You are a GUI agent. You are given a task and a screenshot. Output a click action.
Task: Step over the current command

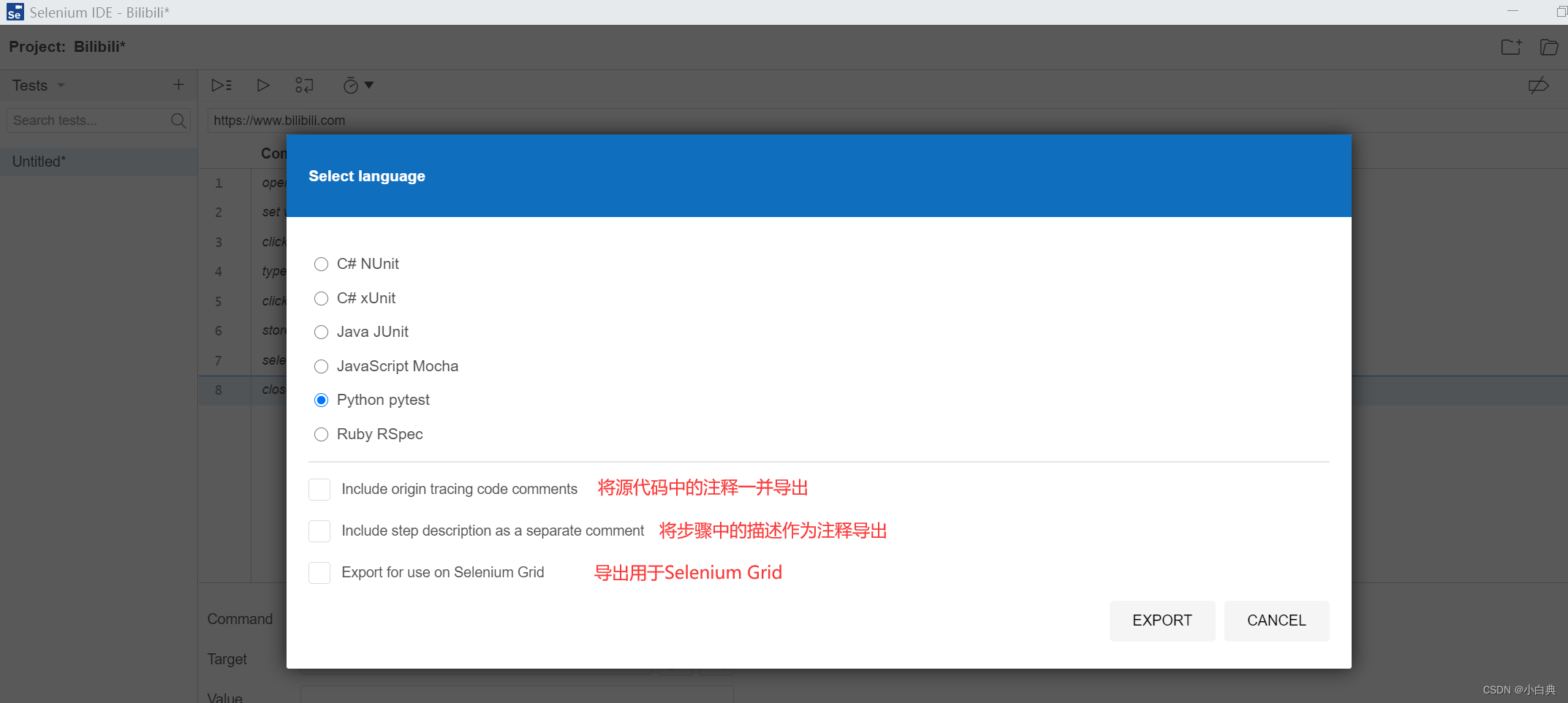point(304,85)
